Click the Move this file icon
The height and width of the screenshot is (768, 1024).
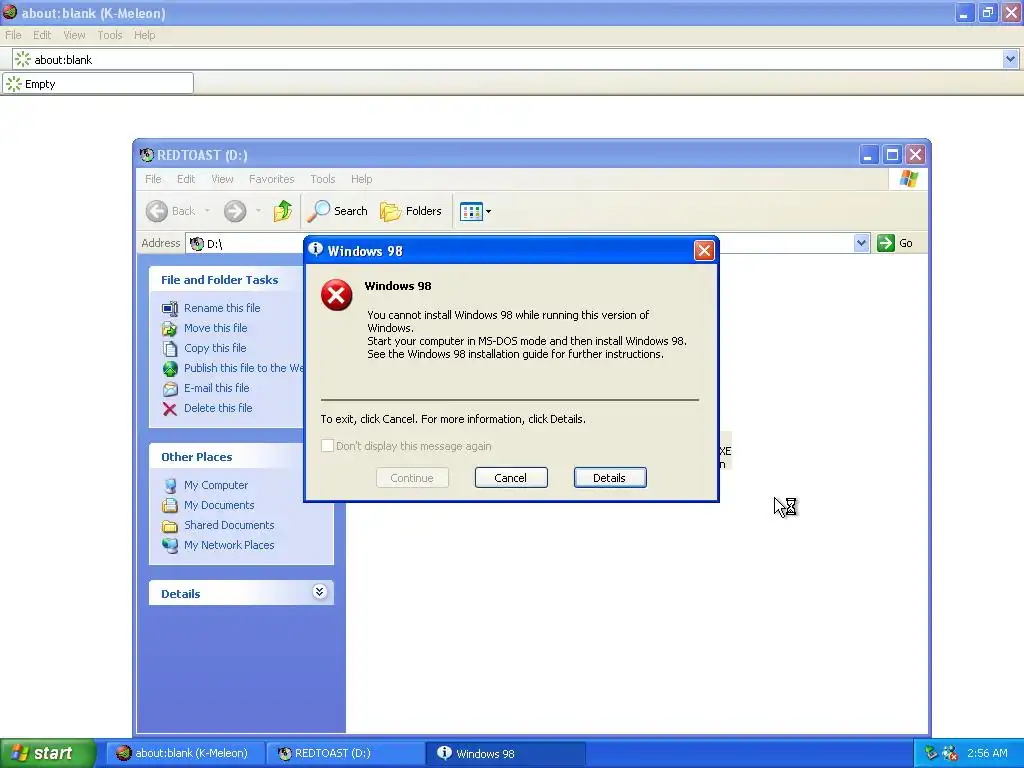[170, 328]
